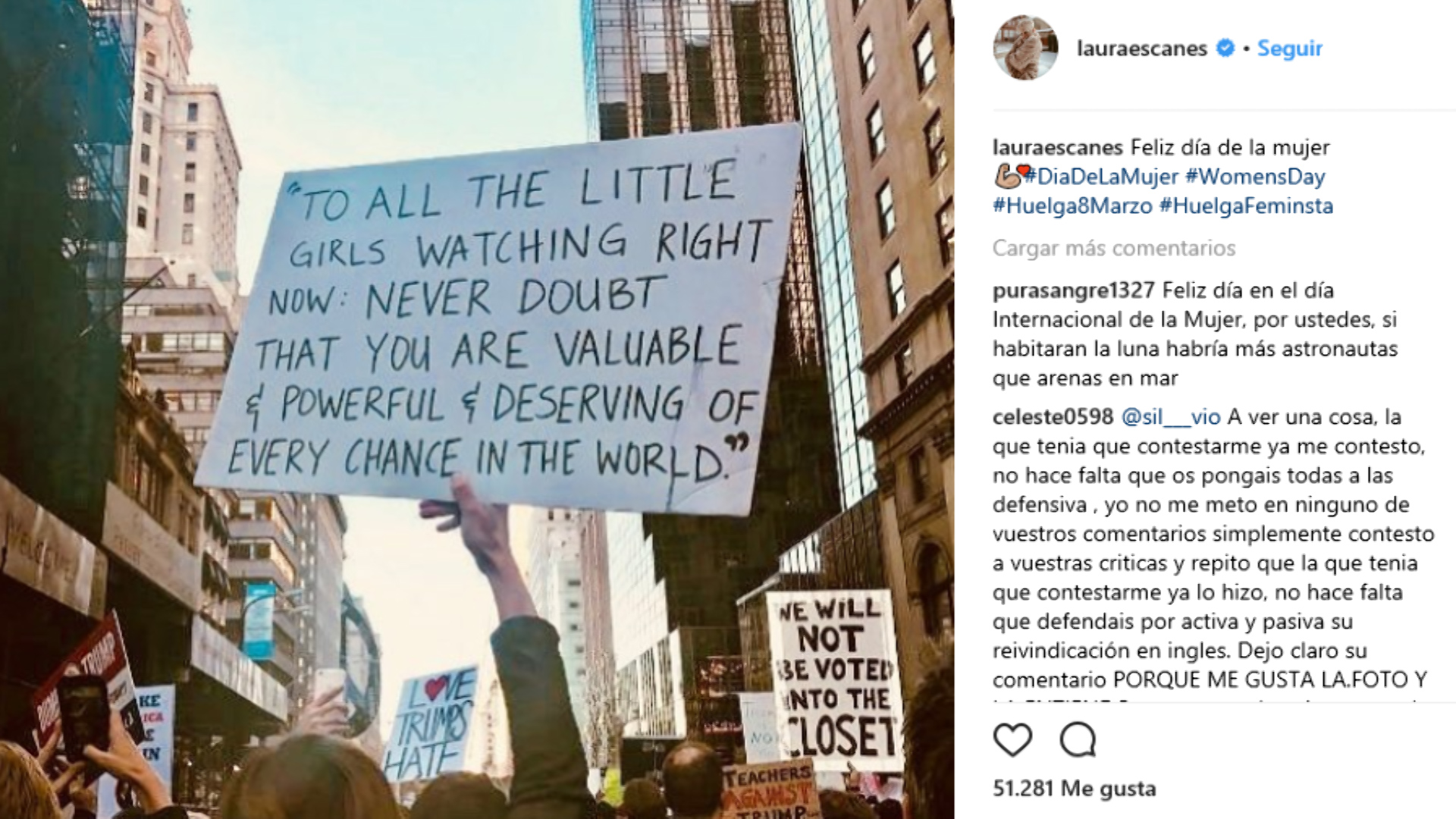Screen dimensions: 1456x819
Task: Open celeste0598 commenter profile
Action: [1053, 417]
